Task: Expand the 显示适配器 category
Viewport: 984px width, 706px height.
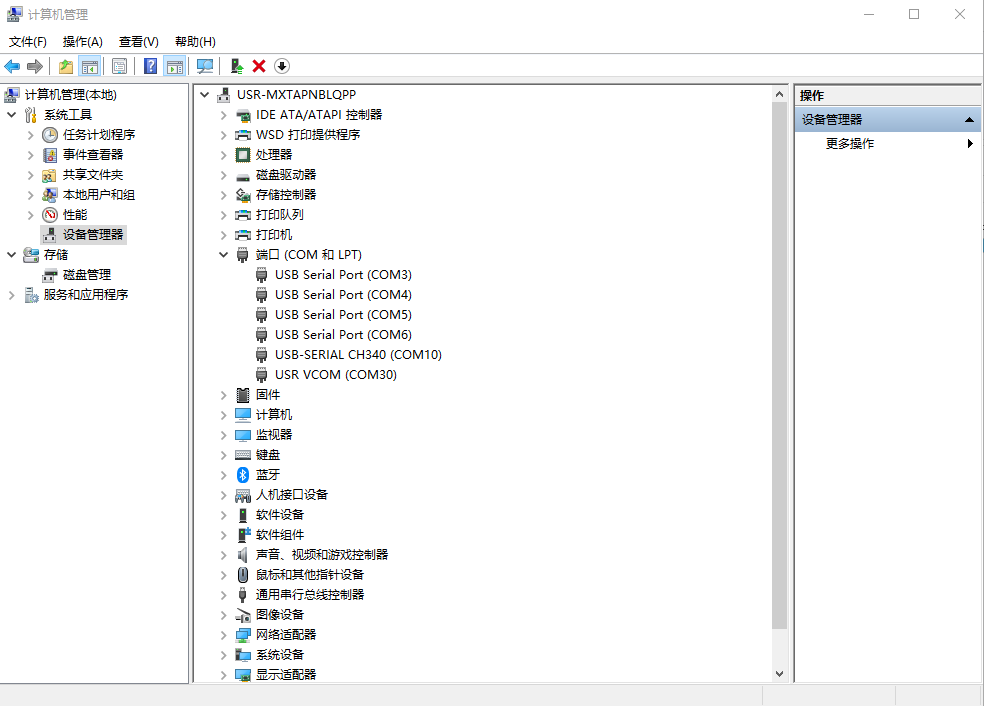Action: click(223, 675)
